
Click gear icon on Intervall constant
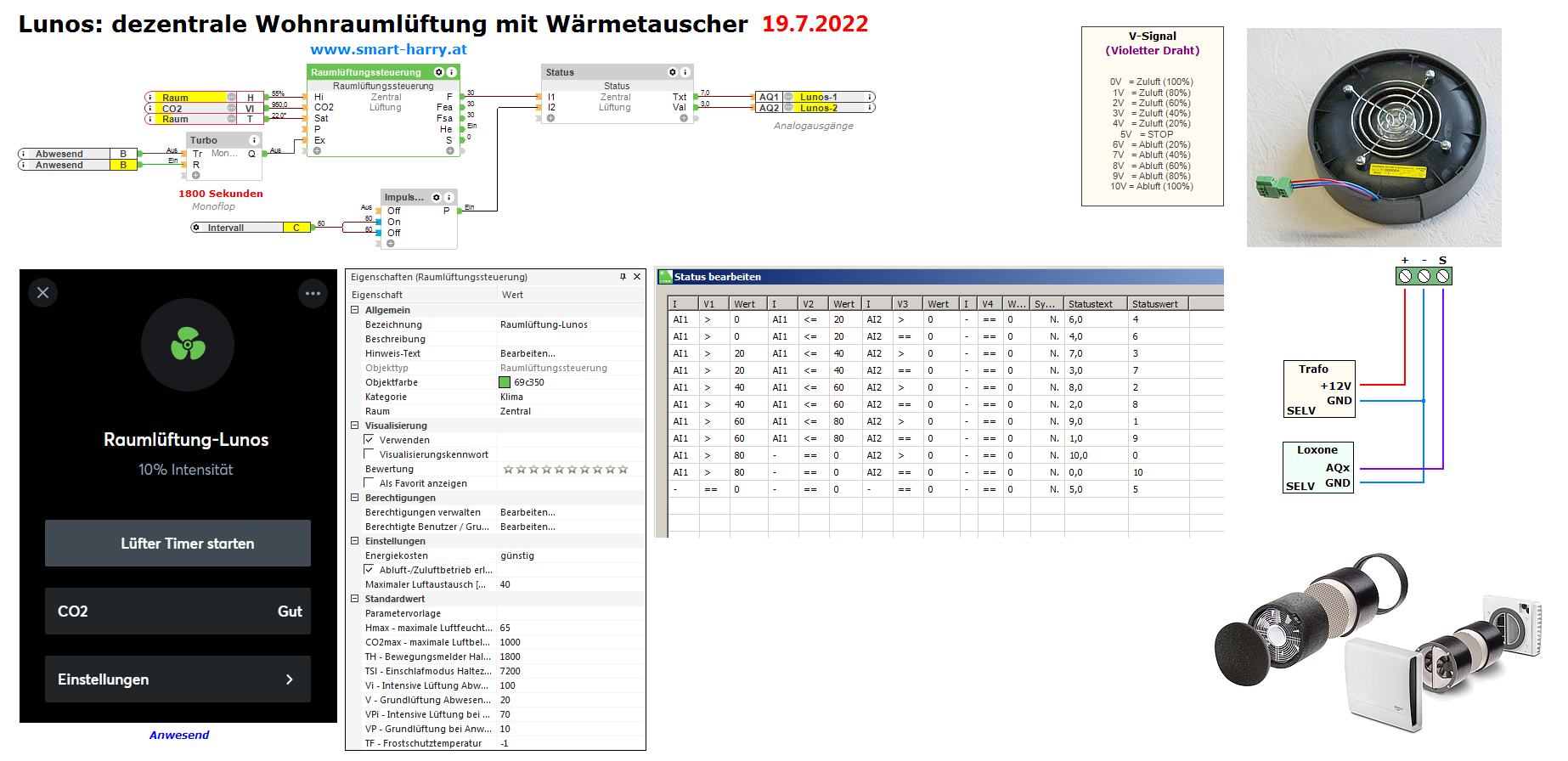196,228
